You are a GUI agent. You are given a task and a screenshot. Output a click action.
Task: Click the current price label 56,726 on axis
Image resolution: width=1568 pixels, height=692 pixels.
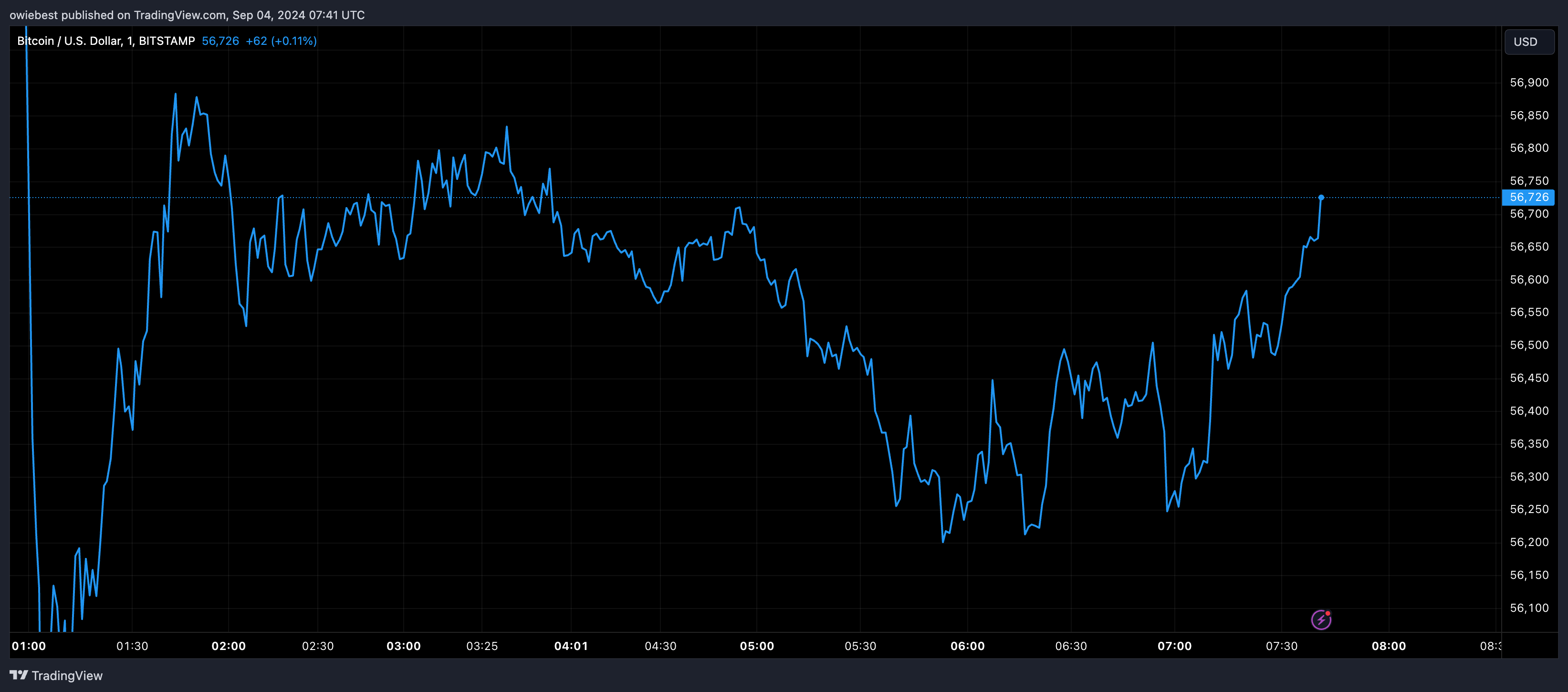click(x=1528, y=197)
